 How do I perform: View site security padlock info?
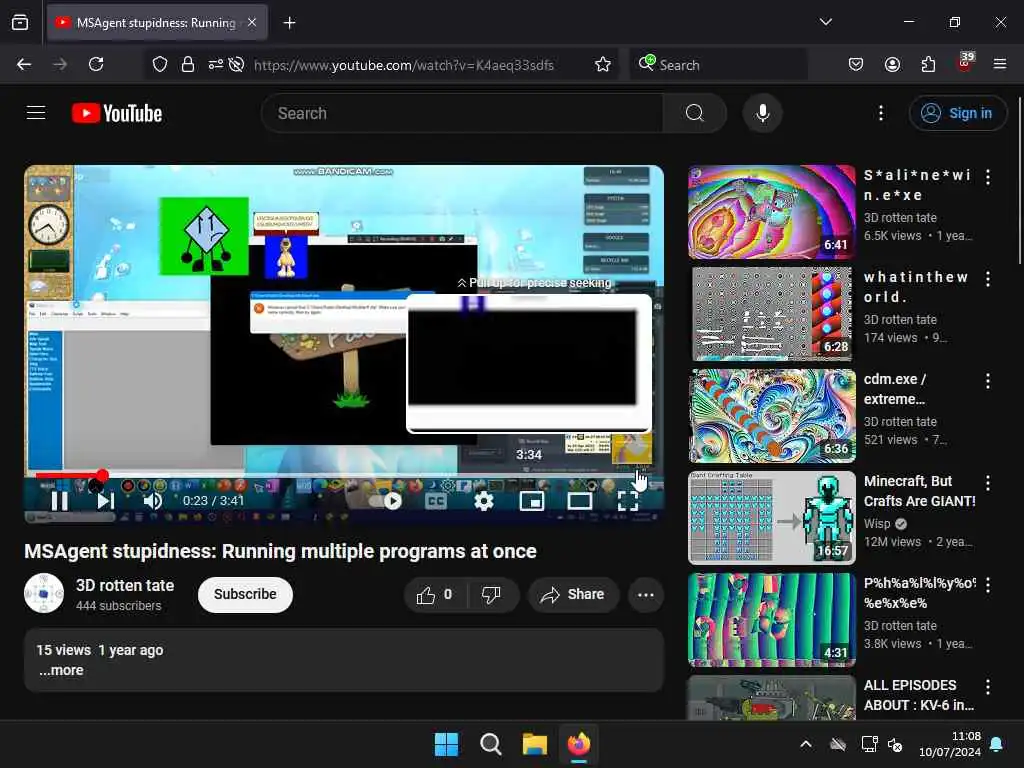[x=188, y=64]
